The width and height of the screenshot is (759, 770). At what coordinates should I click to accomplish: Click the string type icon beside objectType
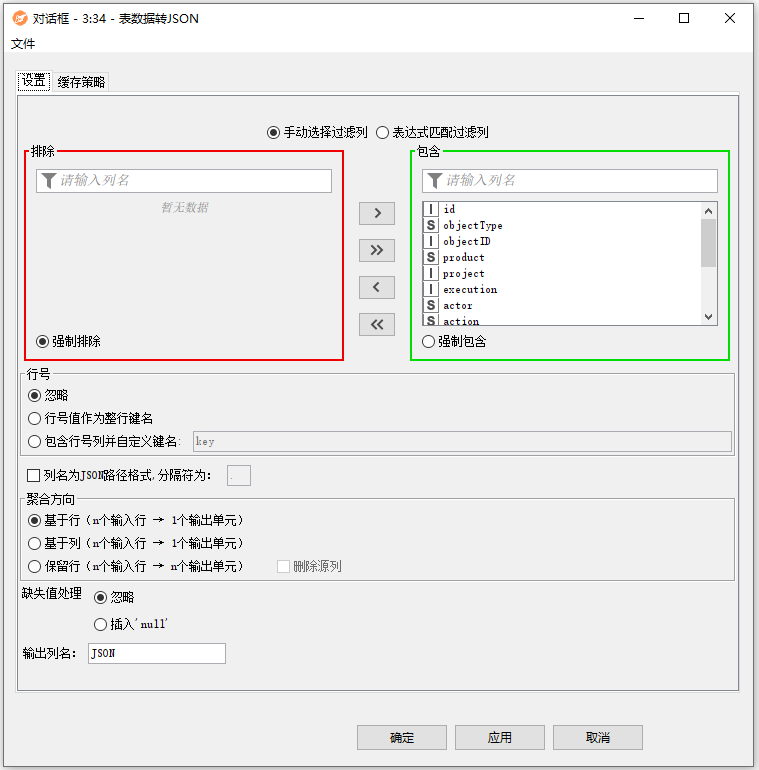pos(431,225)
